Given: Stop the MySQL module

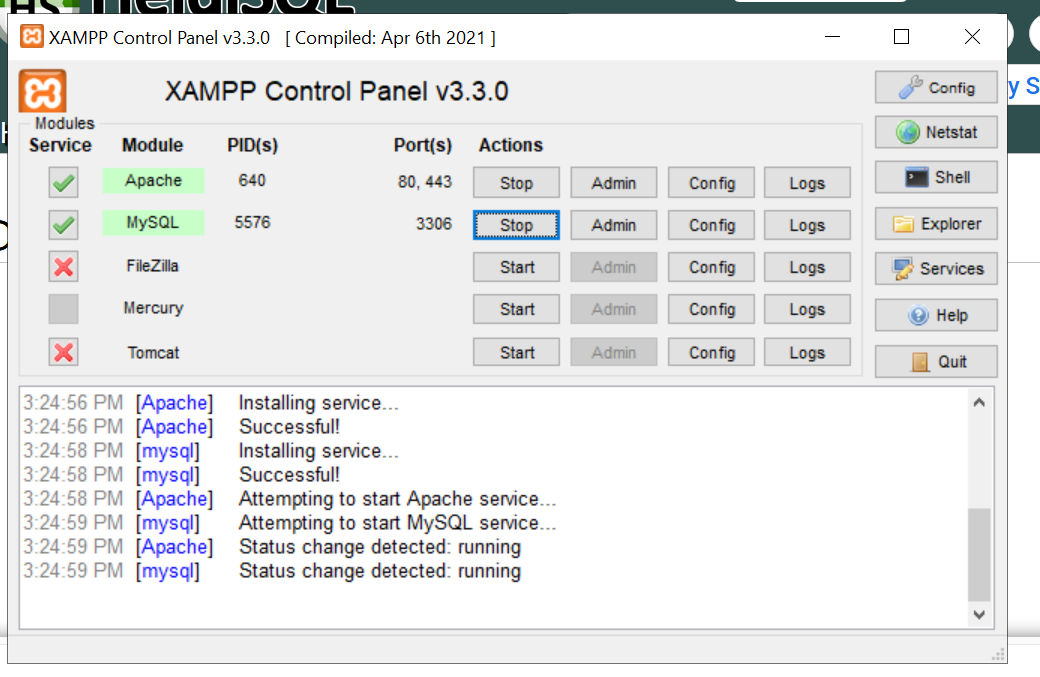Looking at the screenshot, I should coord(516,225).
